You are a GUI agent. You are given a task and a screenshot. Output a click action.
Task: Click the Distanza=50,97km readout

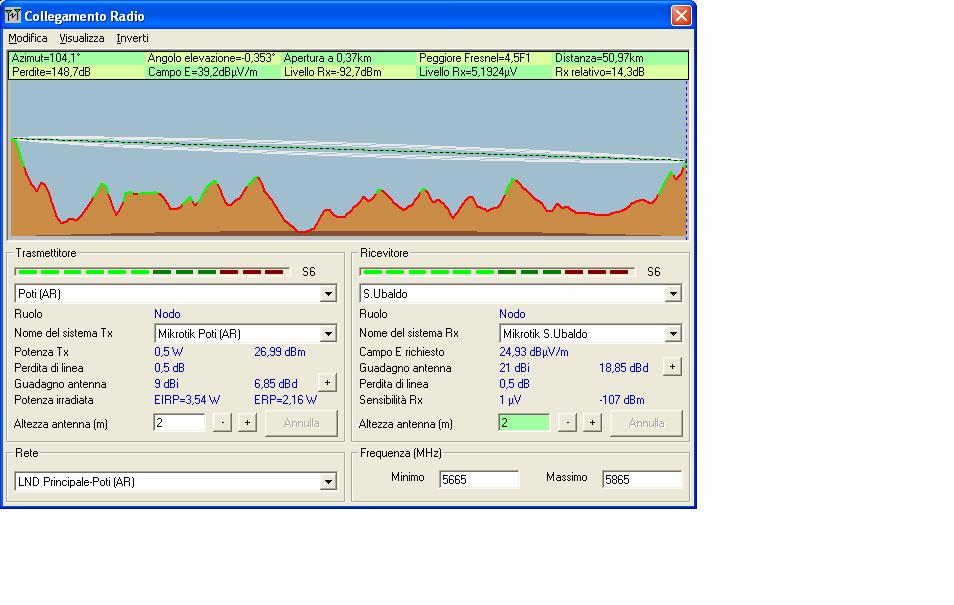point(599,58)
